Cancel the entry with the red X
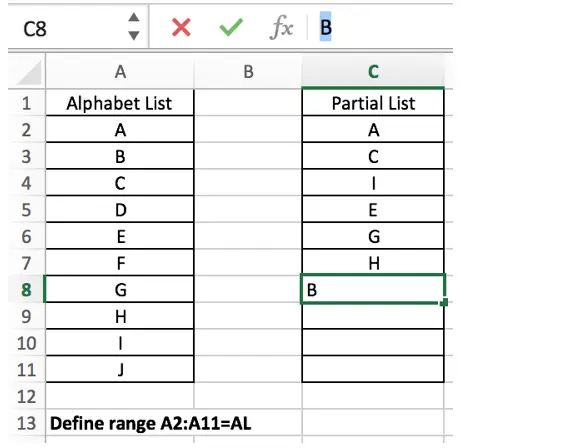Image resolution: width=588 pixels, height=448 pixels. 181,28
